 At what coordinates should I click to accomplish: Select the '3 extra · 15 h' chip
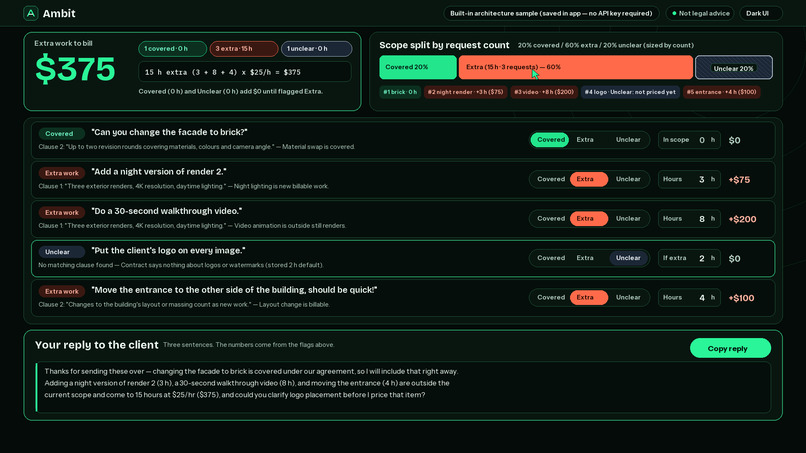pos(244,49)
